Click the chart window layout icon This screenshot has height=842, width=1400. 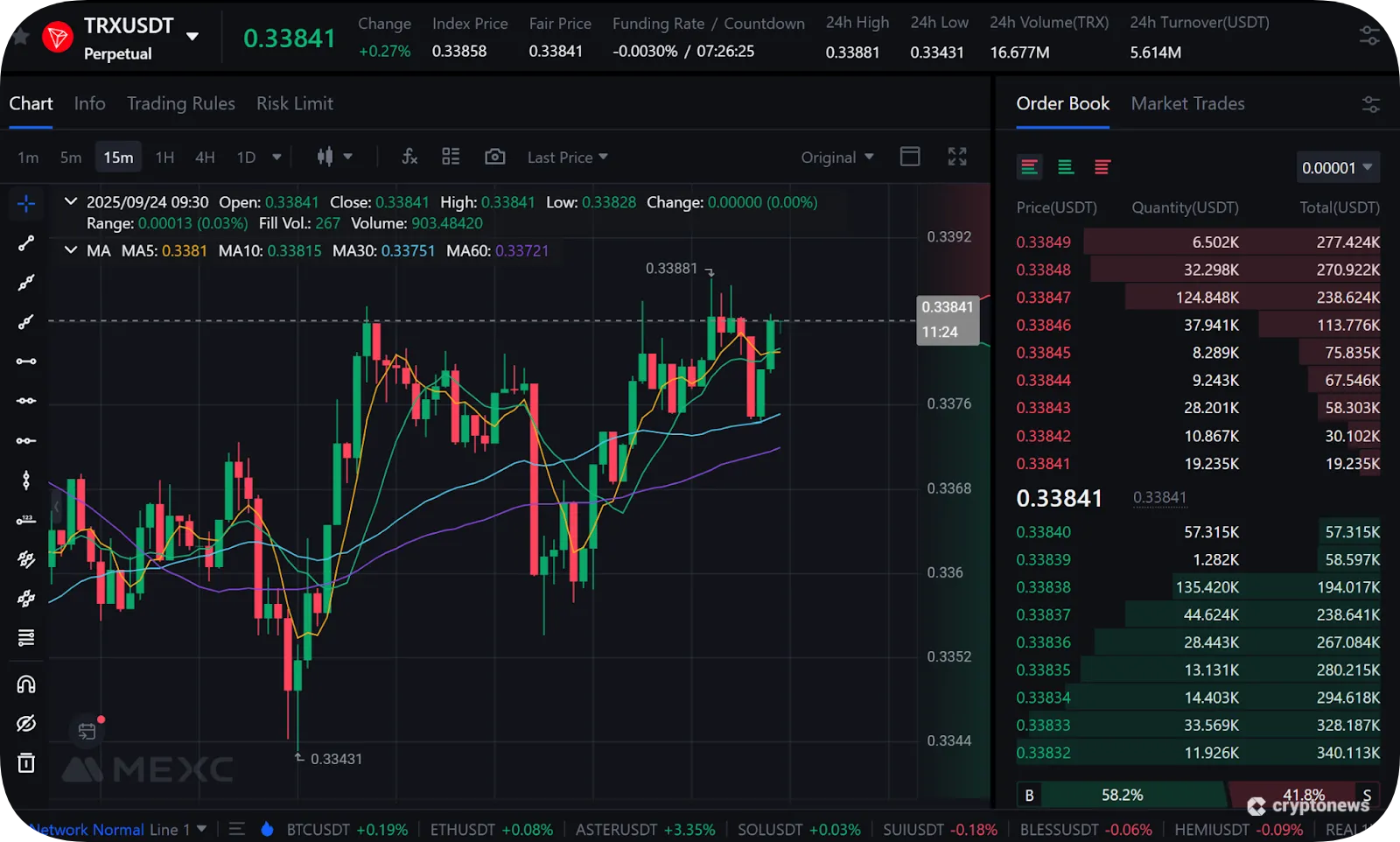[910, 157]
